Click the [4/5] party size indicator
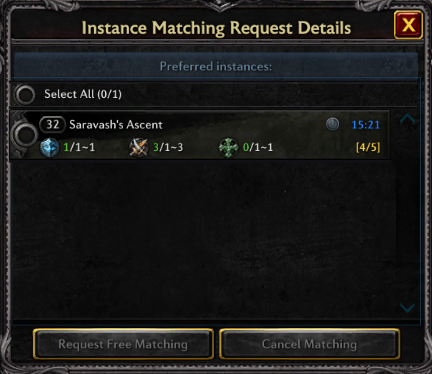 pyautogui.click(x=368, y=147)
